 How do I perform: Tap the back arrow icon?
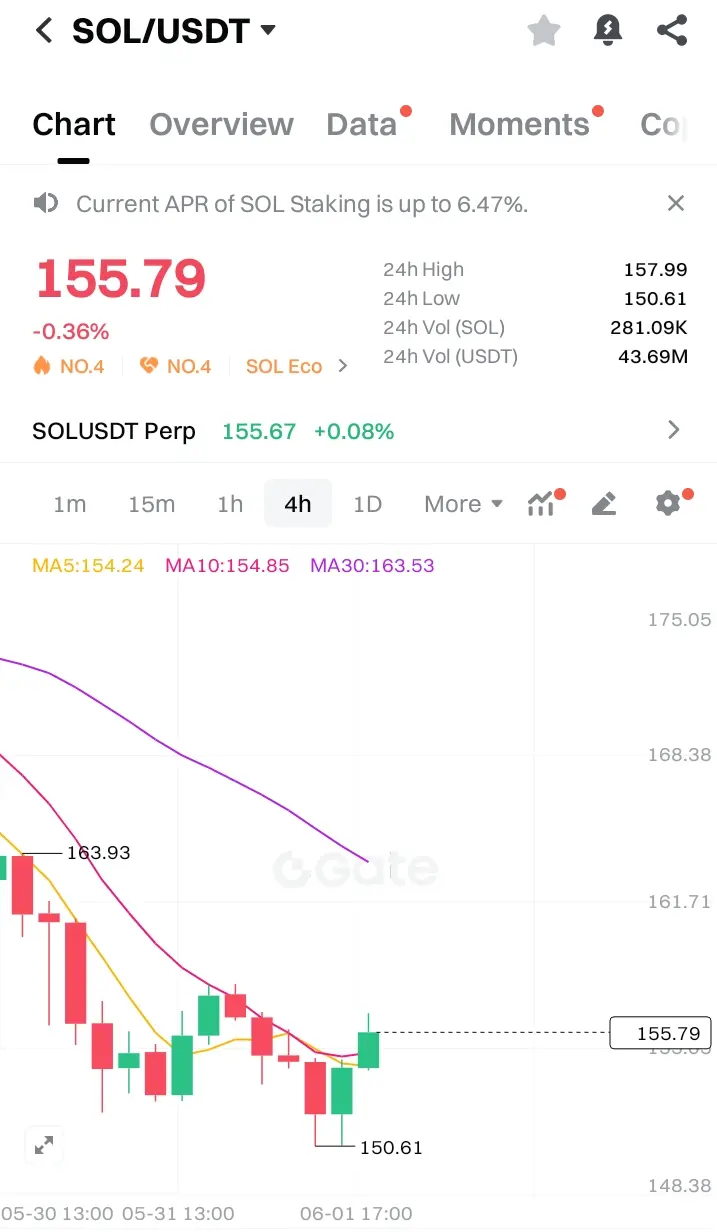43,31
